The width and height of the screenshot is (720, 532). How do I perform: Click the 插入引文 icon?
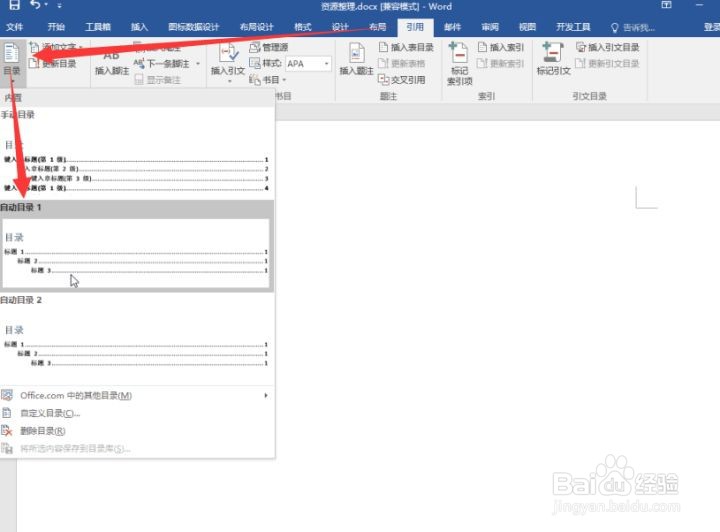tap(228, 53)
